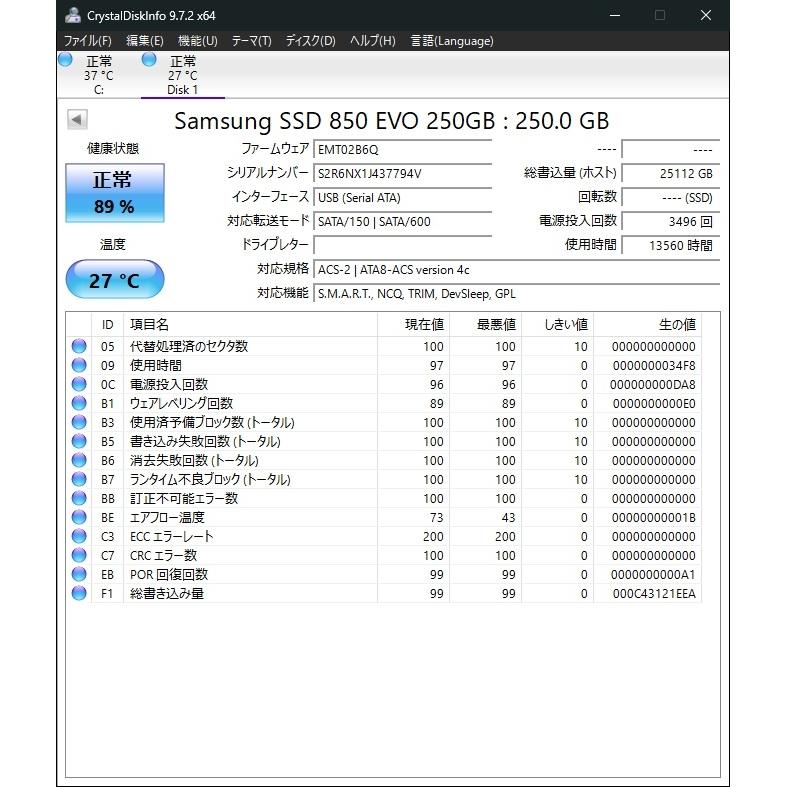Open the 編集(E) menu
The height and width of the screenshot is (787, 787).
click(x=145, y=41)
